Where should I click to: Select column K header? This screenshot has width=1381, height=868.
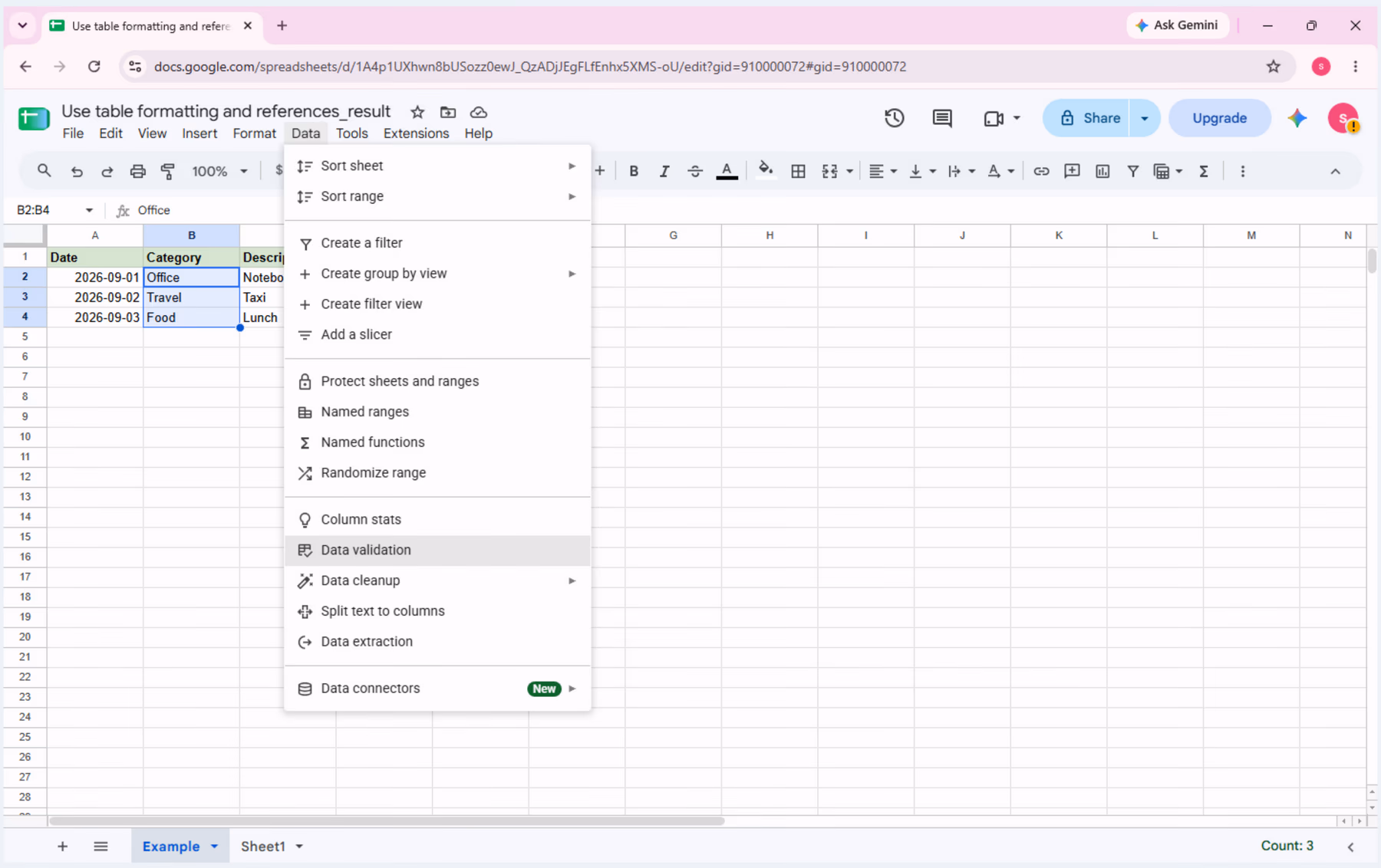click(x=1058, y=235)
